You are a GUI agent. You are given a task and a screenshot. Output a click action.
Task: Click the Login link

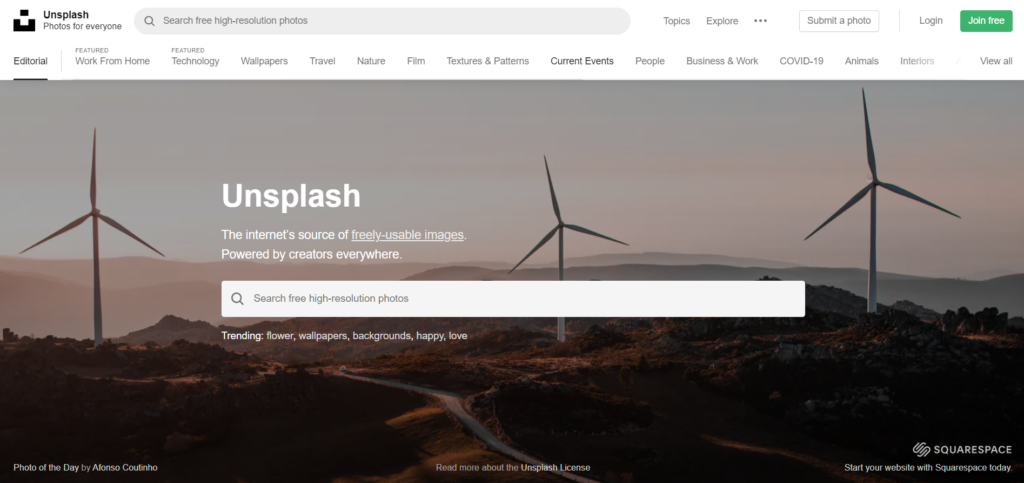coord(931,21)
